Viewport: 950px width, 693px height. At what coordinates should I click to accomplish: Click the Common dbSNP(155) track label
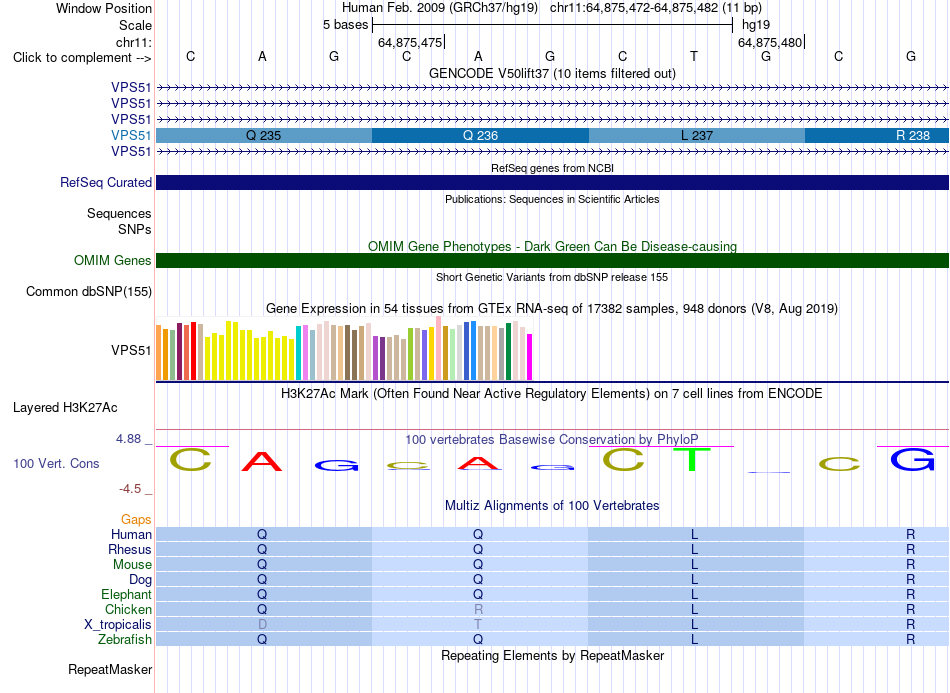[x=88, y=291]
